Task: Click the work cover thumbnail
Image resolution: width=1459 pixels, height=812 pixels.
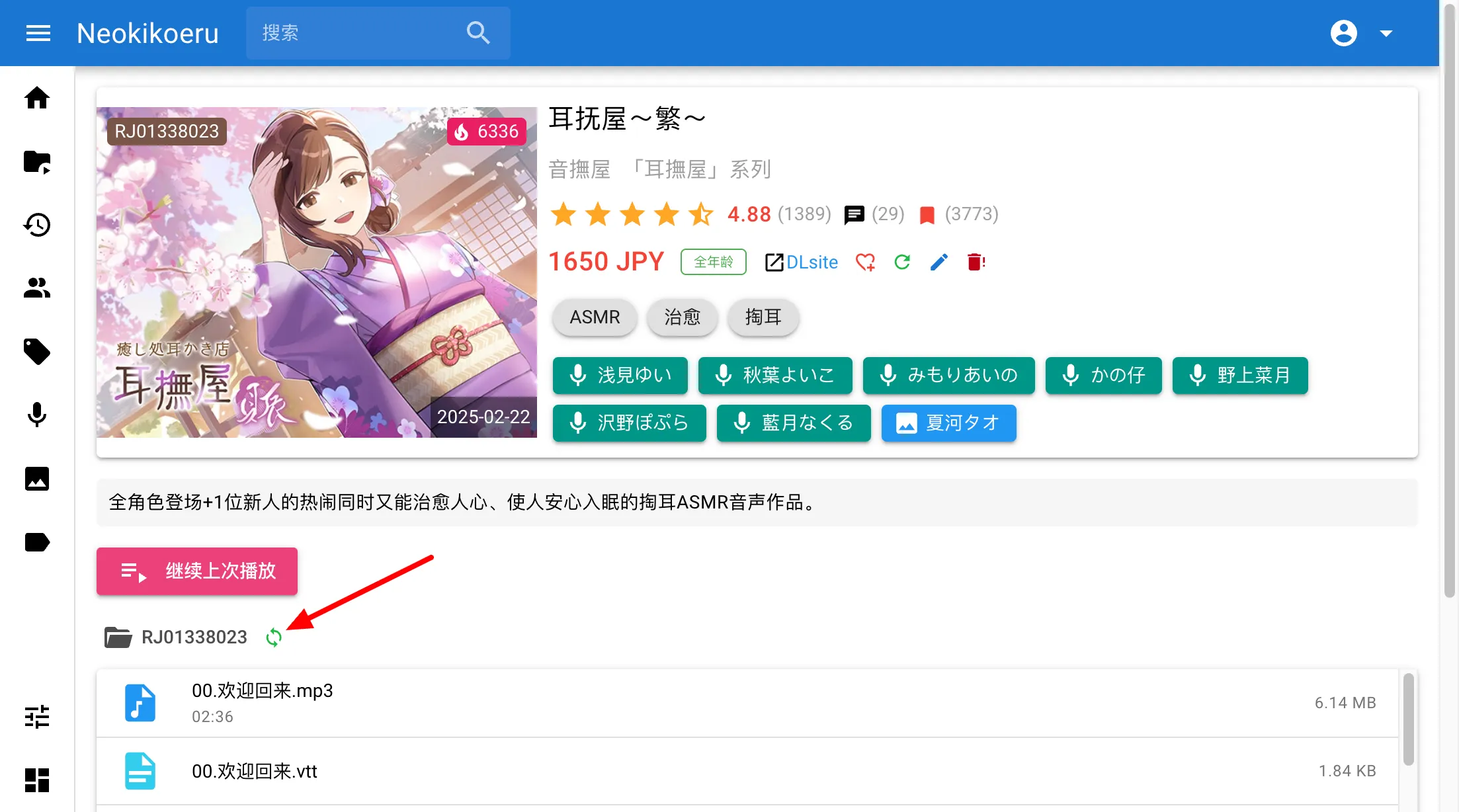Action: pos(317,272)
